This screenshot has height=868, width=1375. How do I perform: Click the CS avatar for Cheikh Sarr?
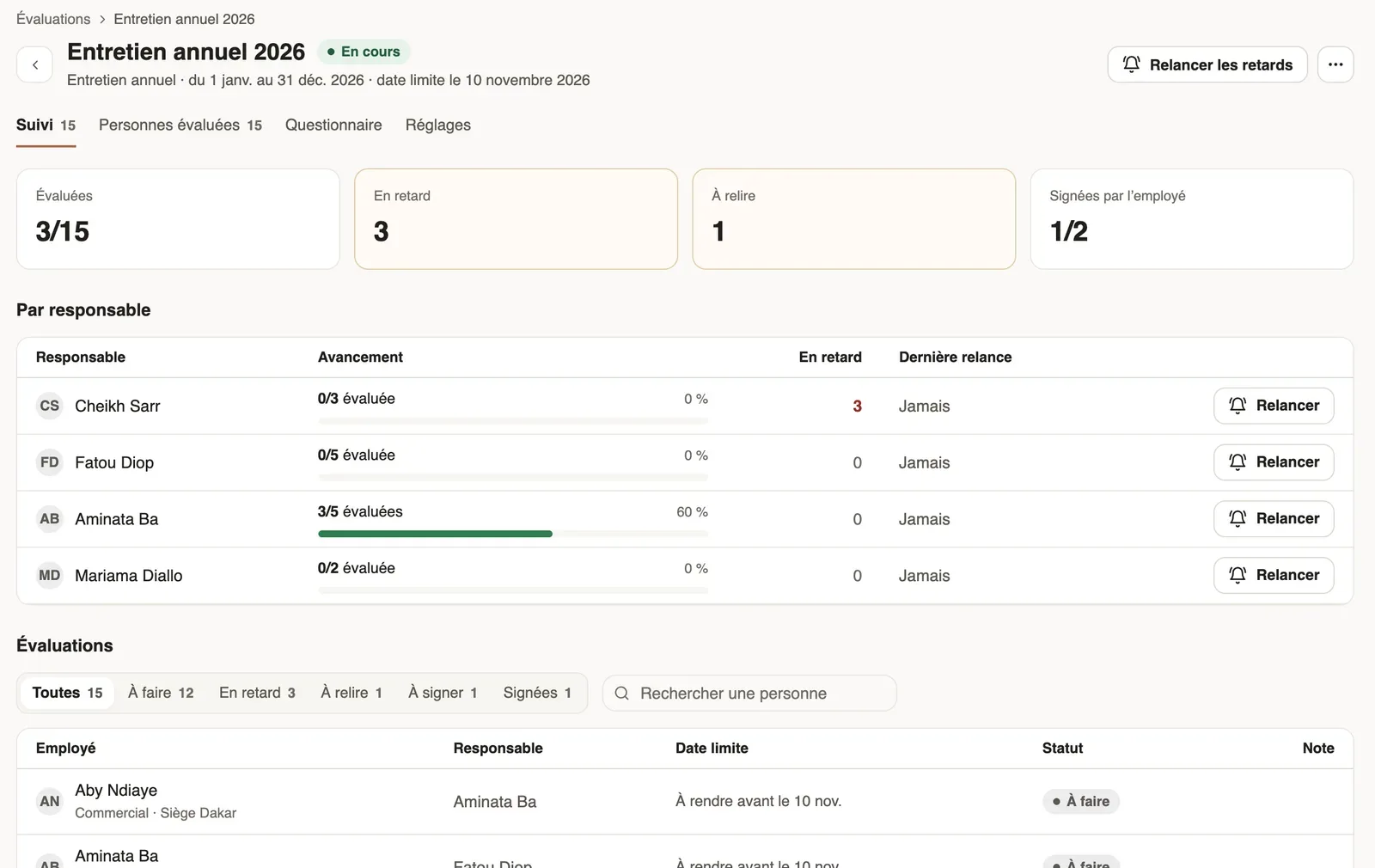pyautogui.click(x=50, y=406)
